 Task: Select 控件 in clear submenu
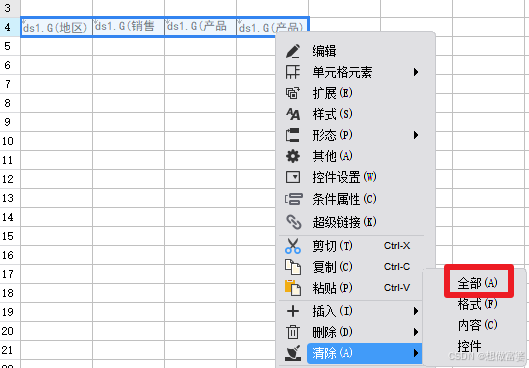(469, 346)
